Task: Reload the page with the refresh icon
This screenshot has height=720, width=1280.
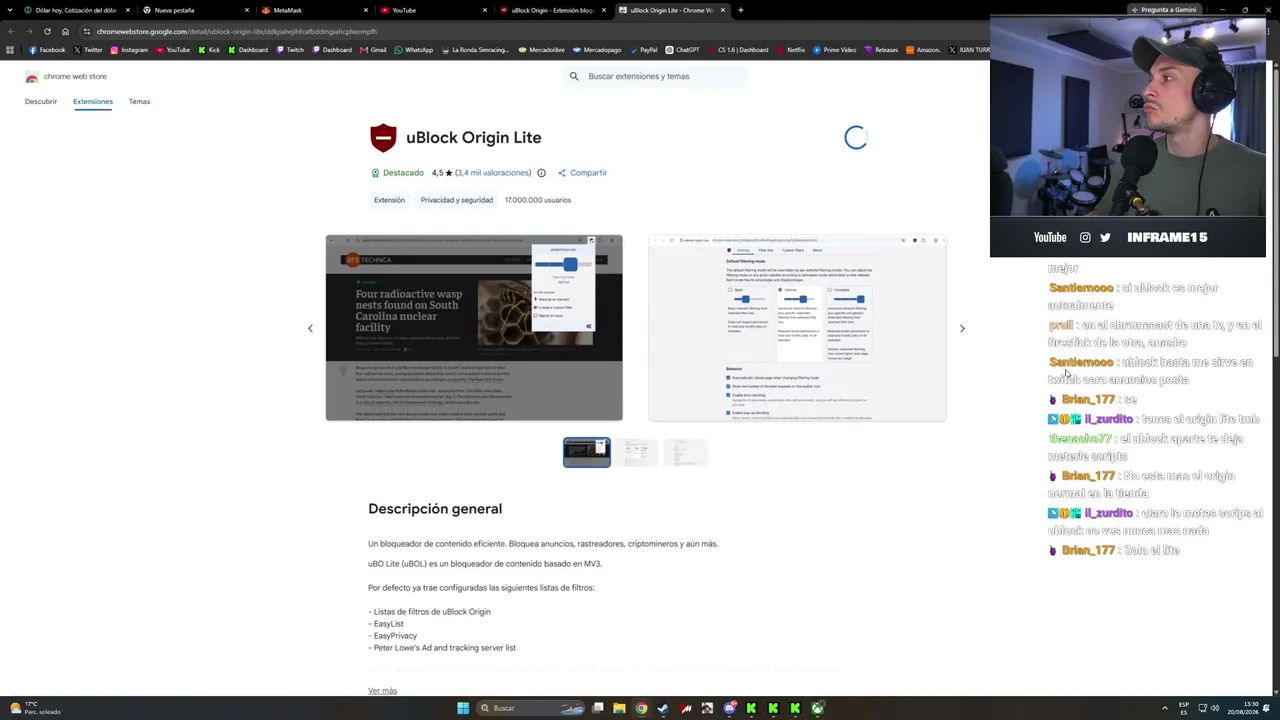Action: click(47, 31)
